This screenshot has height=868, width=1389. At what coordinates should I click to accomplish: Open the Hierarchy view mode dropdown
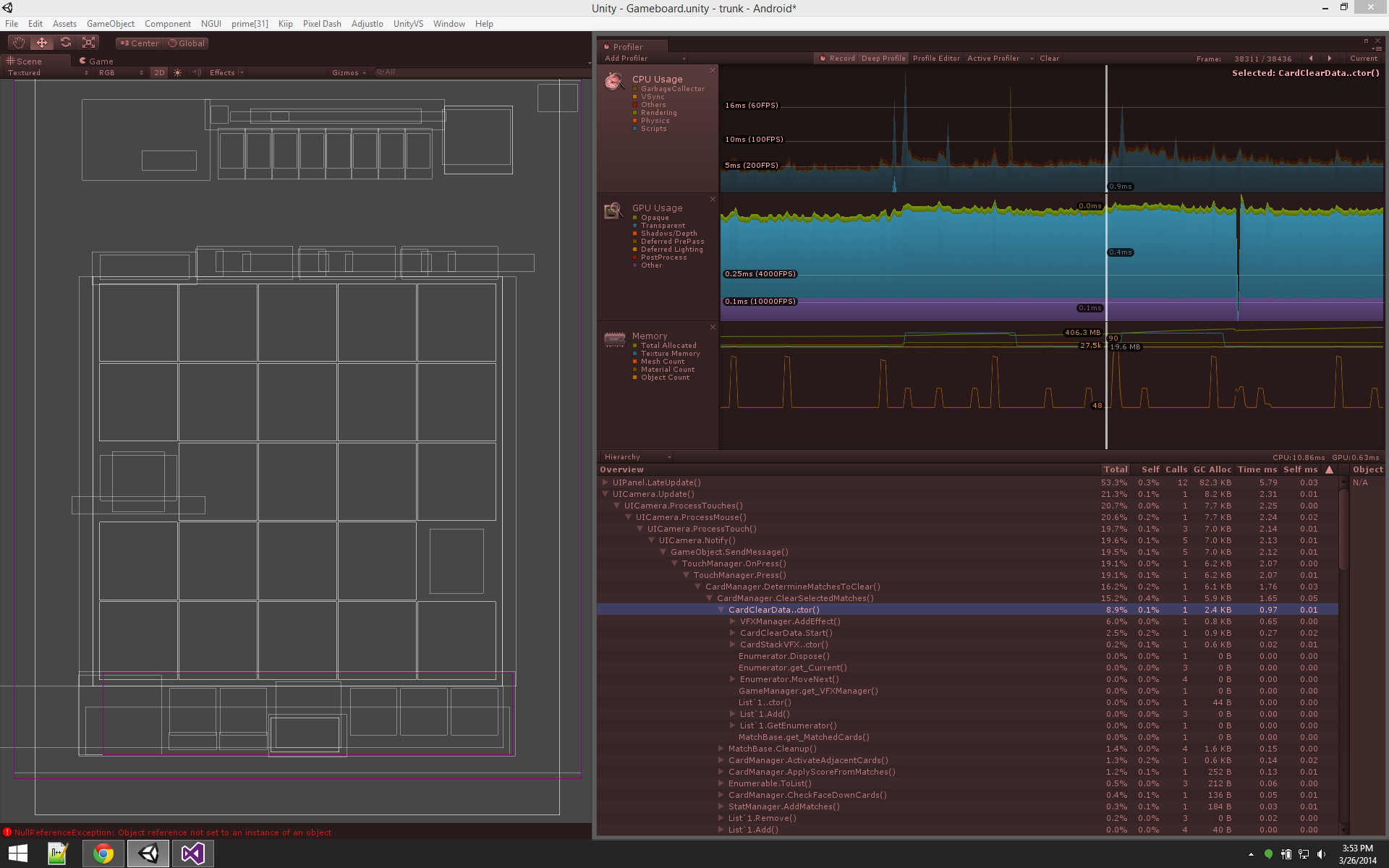tap(637, 457)
